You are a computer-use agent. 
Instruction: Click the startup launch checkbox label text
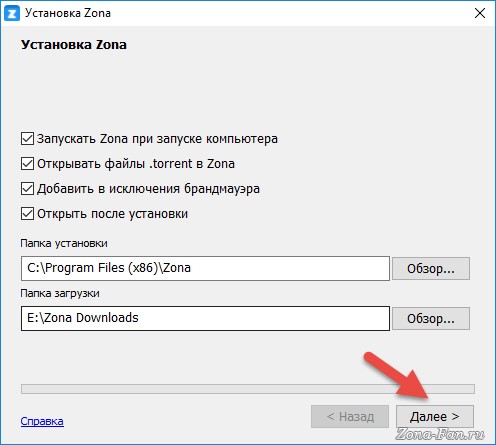point(157,139)
